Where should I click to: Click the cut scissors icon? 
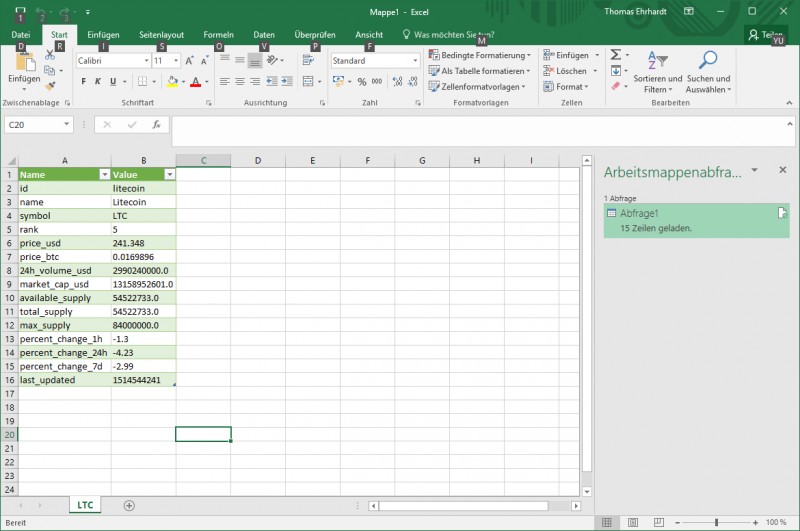coord(50,55)
